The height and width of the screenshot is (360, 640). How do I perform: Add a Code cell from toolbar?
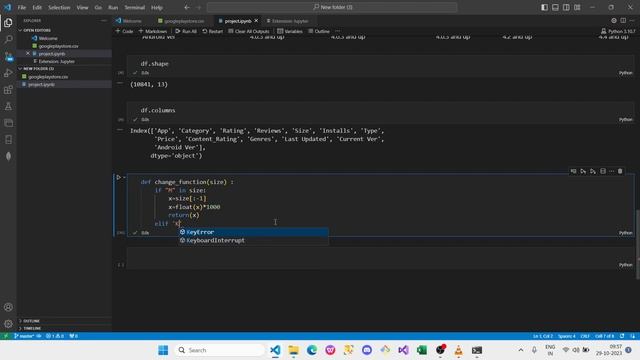[124, 31]
